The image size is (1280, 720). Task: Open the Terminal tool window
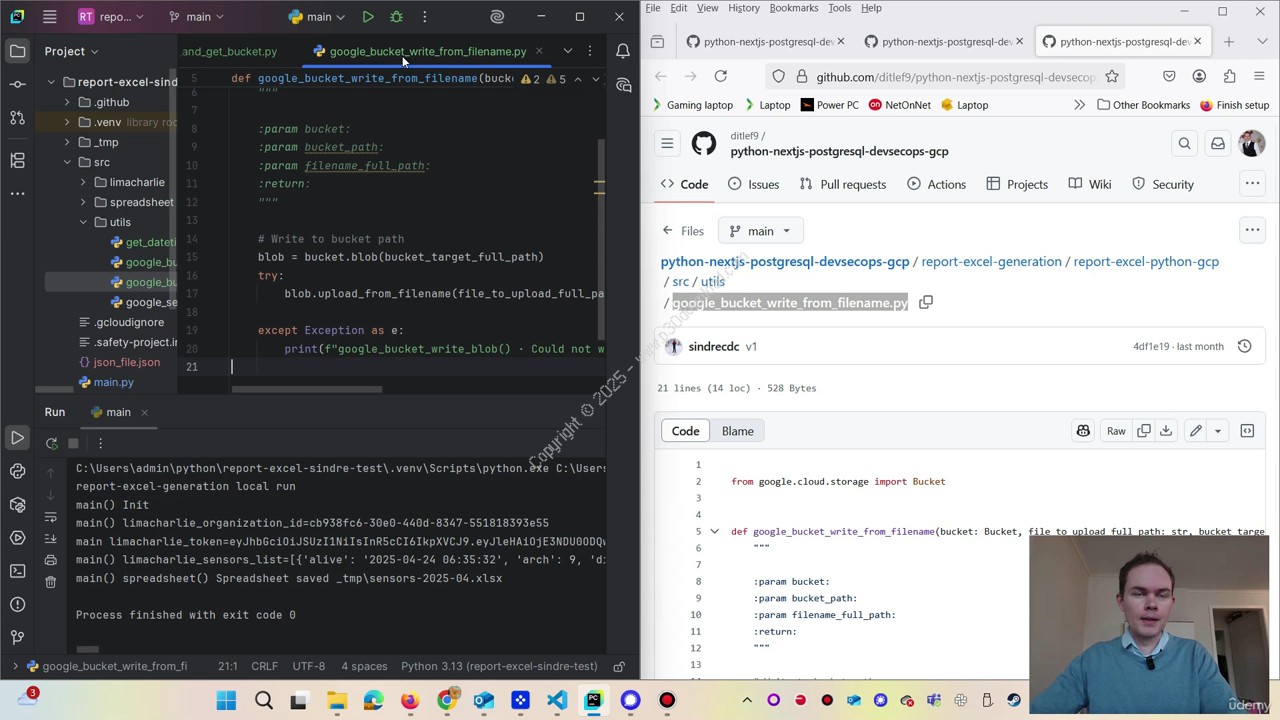click(x=17, y=571)
